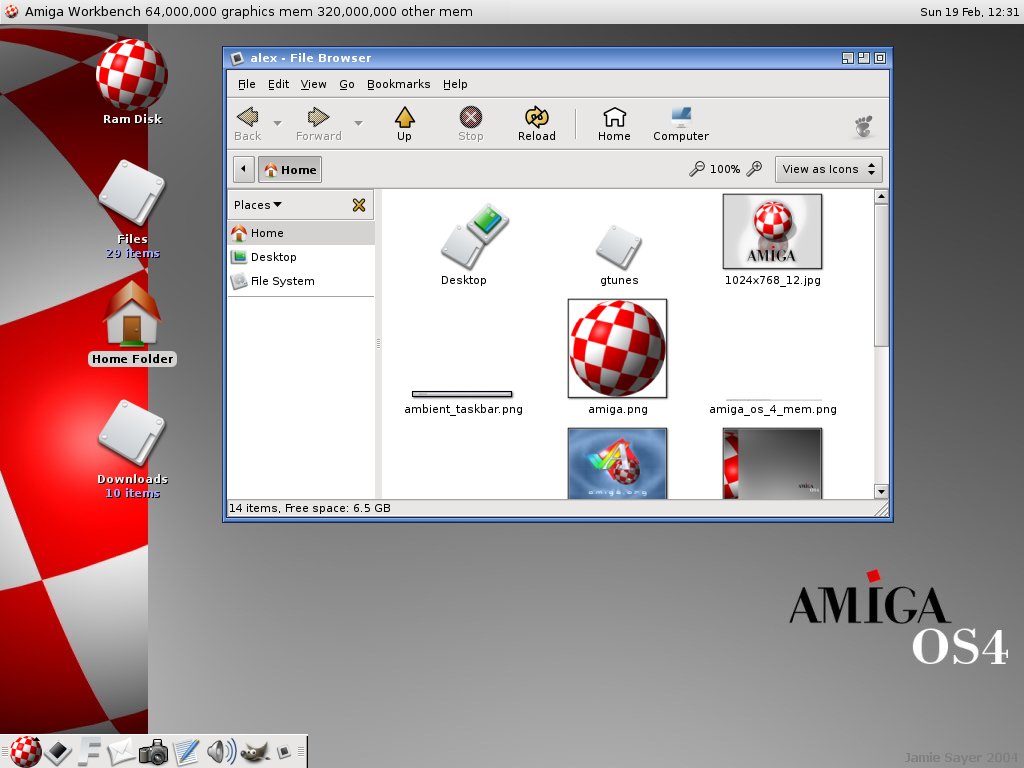Screen dimensions: 1024x768
Task: Launch GIMP from the taskbar
Action: point(255,752)
